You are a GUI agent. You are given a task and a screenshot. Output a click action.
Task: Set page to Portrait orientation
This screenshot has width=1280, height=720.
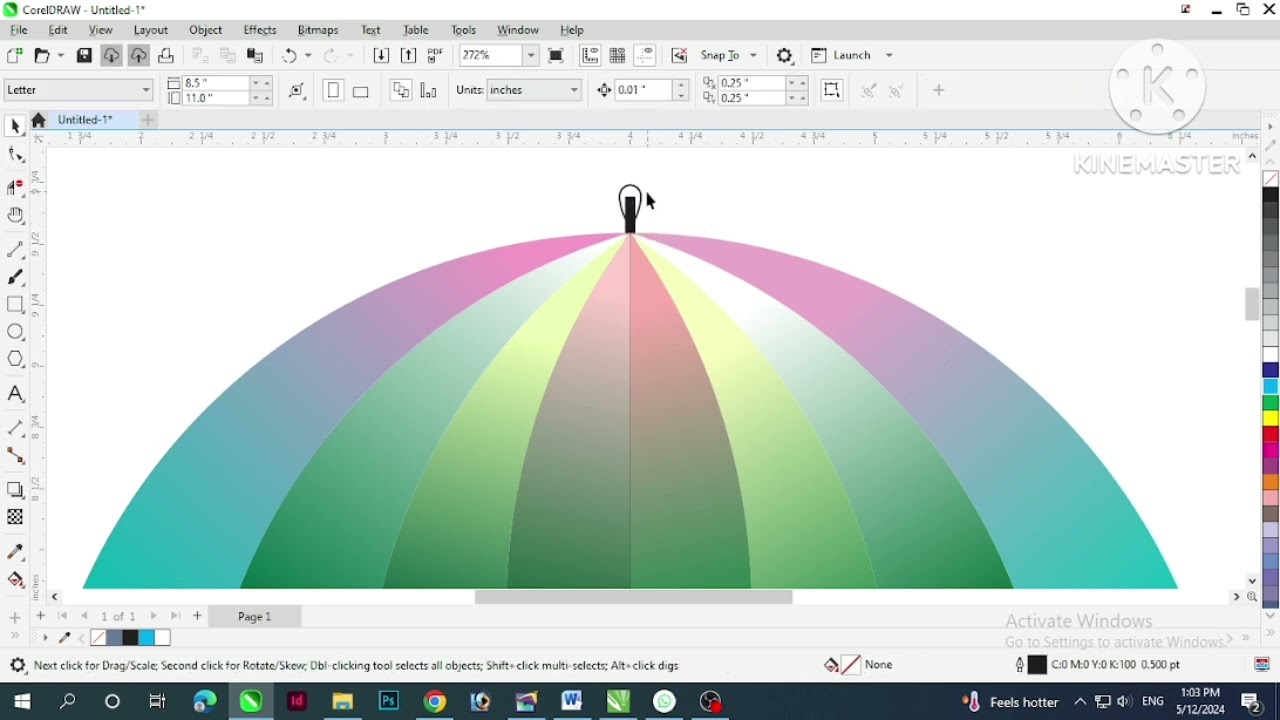pos(333,91)
